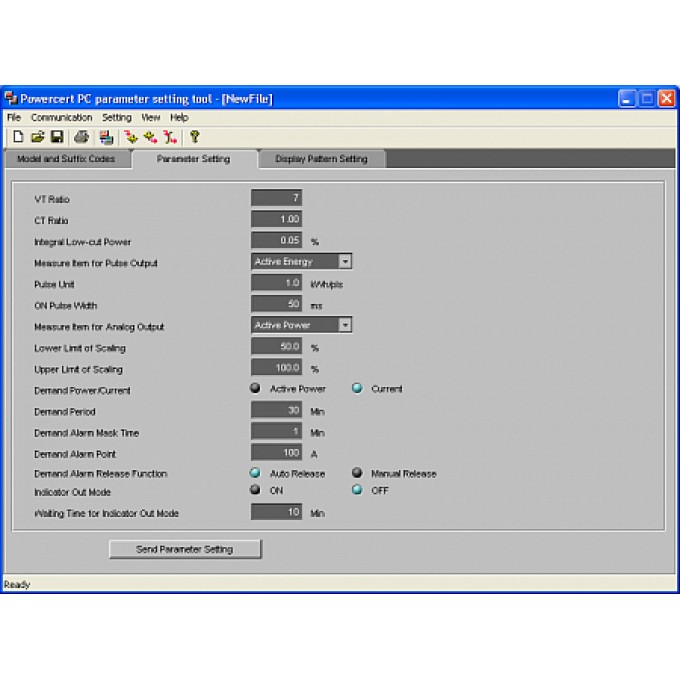
Task: Click the middle red-yellow arrow toolbar icon
Action: point(150,137)
